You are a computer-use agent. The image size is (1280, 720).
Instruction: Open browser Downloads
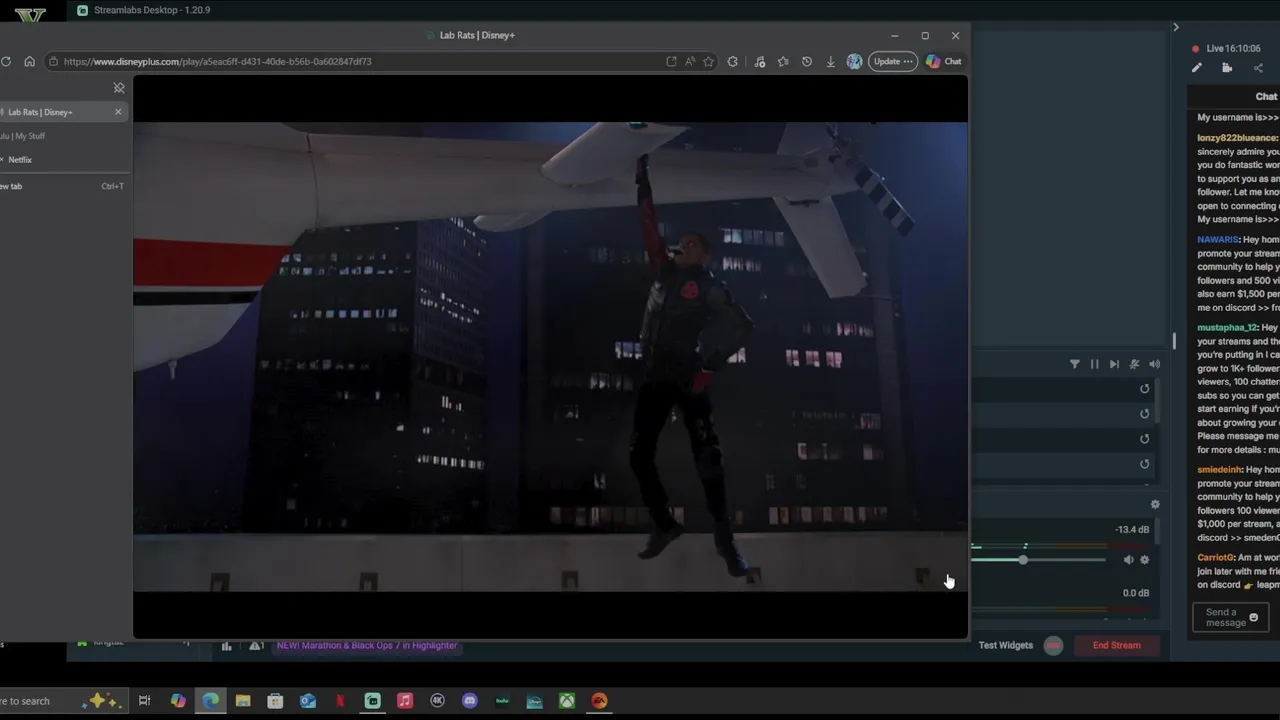point(830,61)
